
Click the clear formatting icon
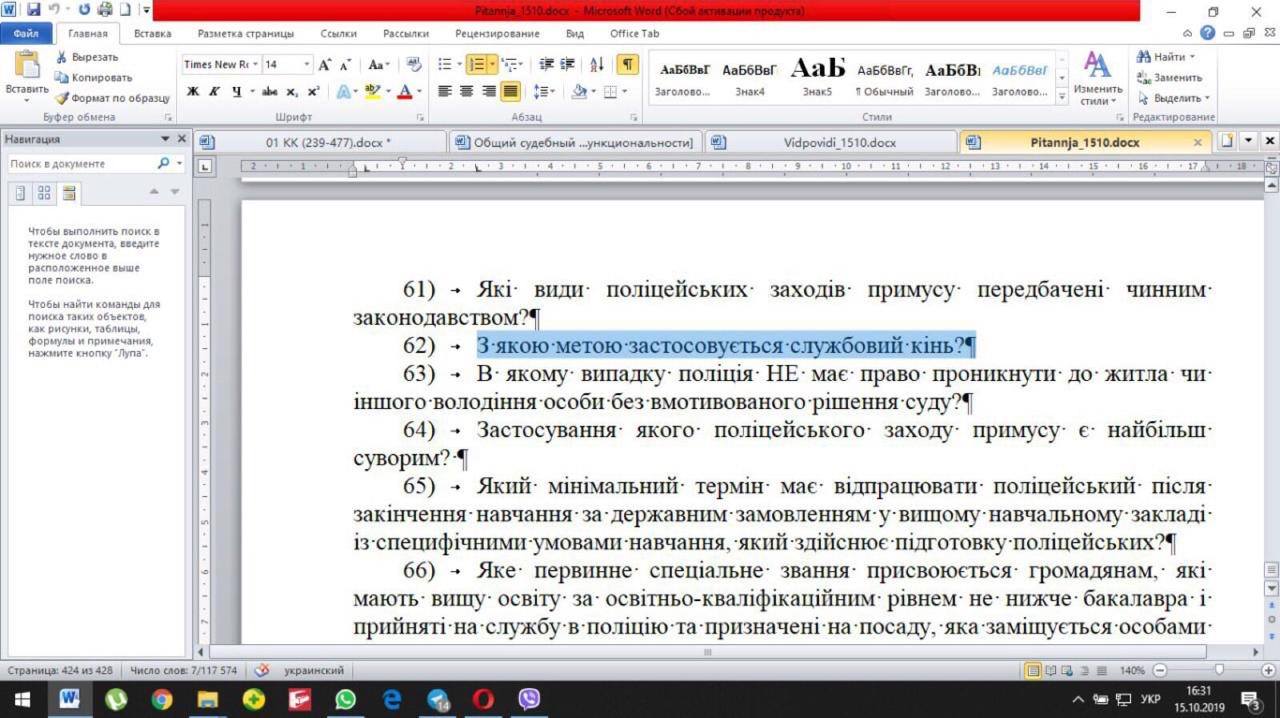414,65
